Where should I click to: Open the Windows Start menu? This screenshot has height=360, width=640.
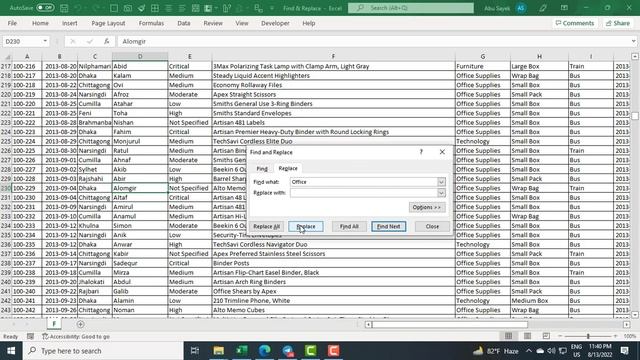pyautogui.click(x=11, y=351)
